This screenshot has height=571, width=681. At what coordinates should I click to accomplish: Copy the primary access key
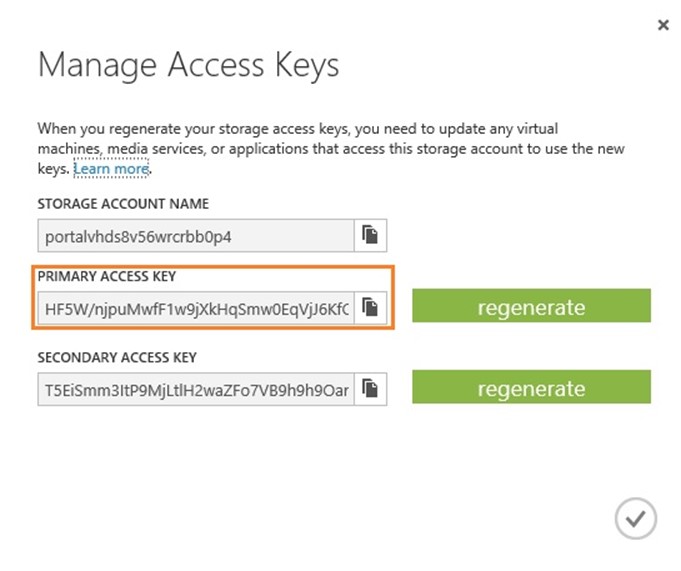[x=370, y=308]
